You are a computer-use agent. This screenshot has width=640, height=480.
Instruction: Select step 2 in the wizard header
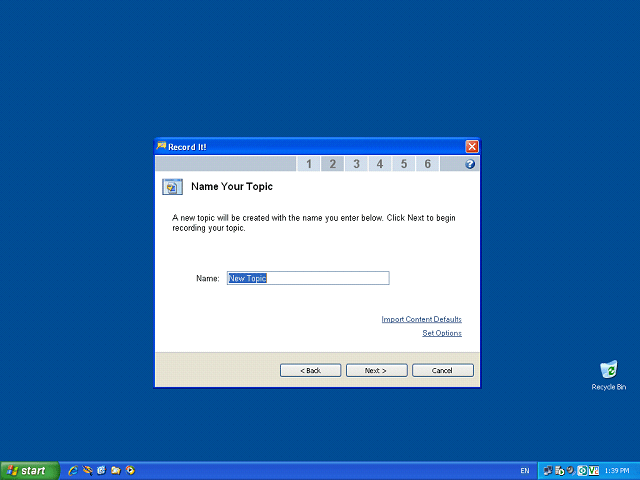pos(332,164)
